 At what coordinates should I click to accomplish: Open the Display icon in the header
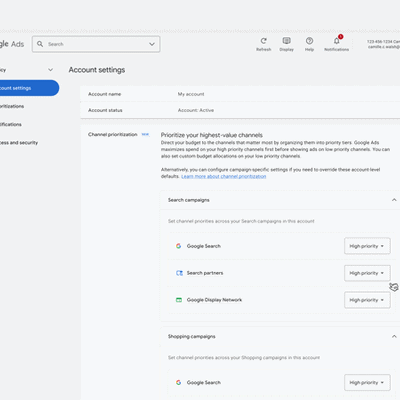click(x=286, y=41)
